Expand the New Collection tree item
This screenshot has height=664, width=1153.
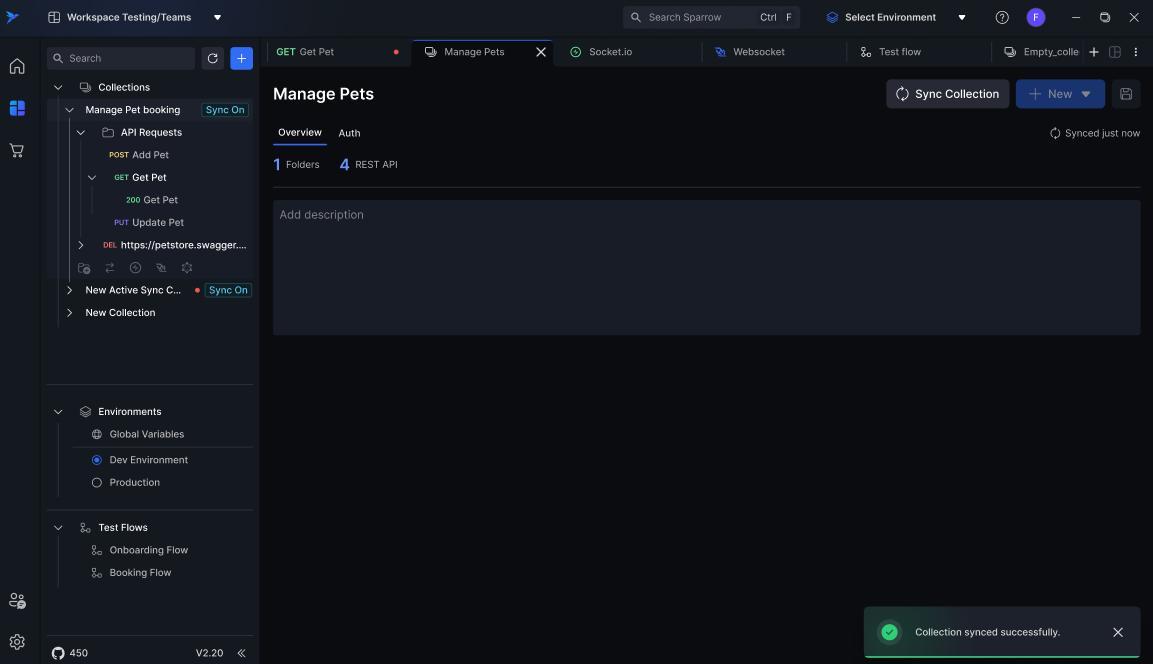pyautogui.click(x=69, y=313)
